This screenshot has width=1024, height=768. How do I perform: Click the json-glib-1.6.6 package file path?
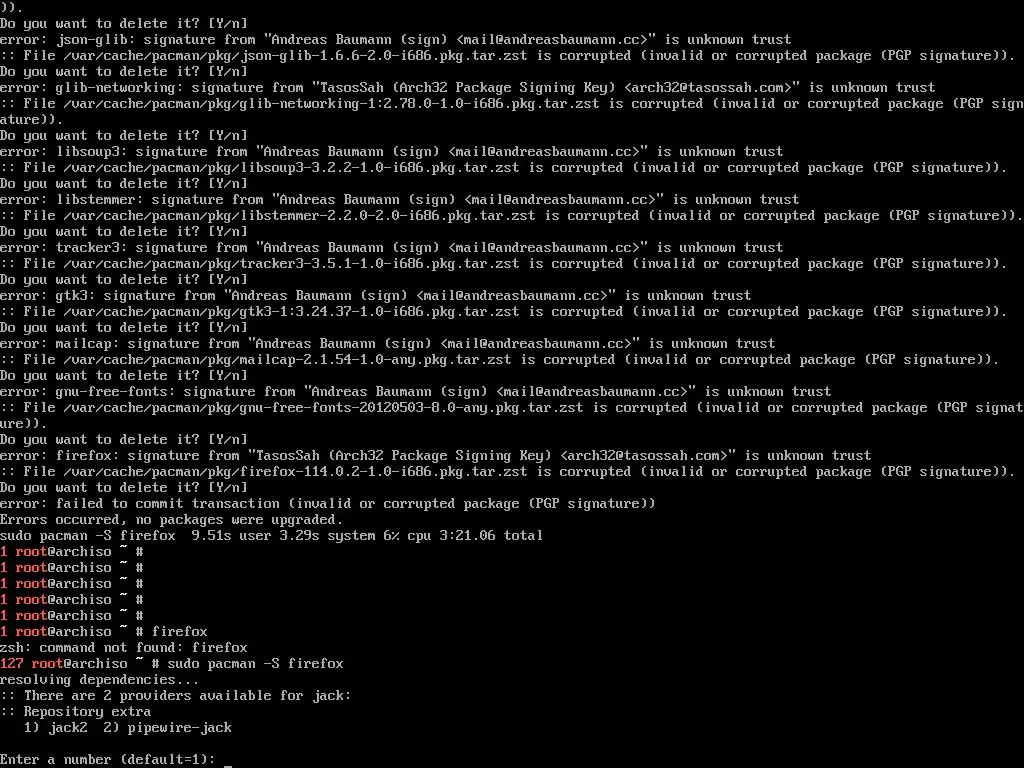[x=295, y=56]
